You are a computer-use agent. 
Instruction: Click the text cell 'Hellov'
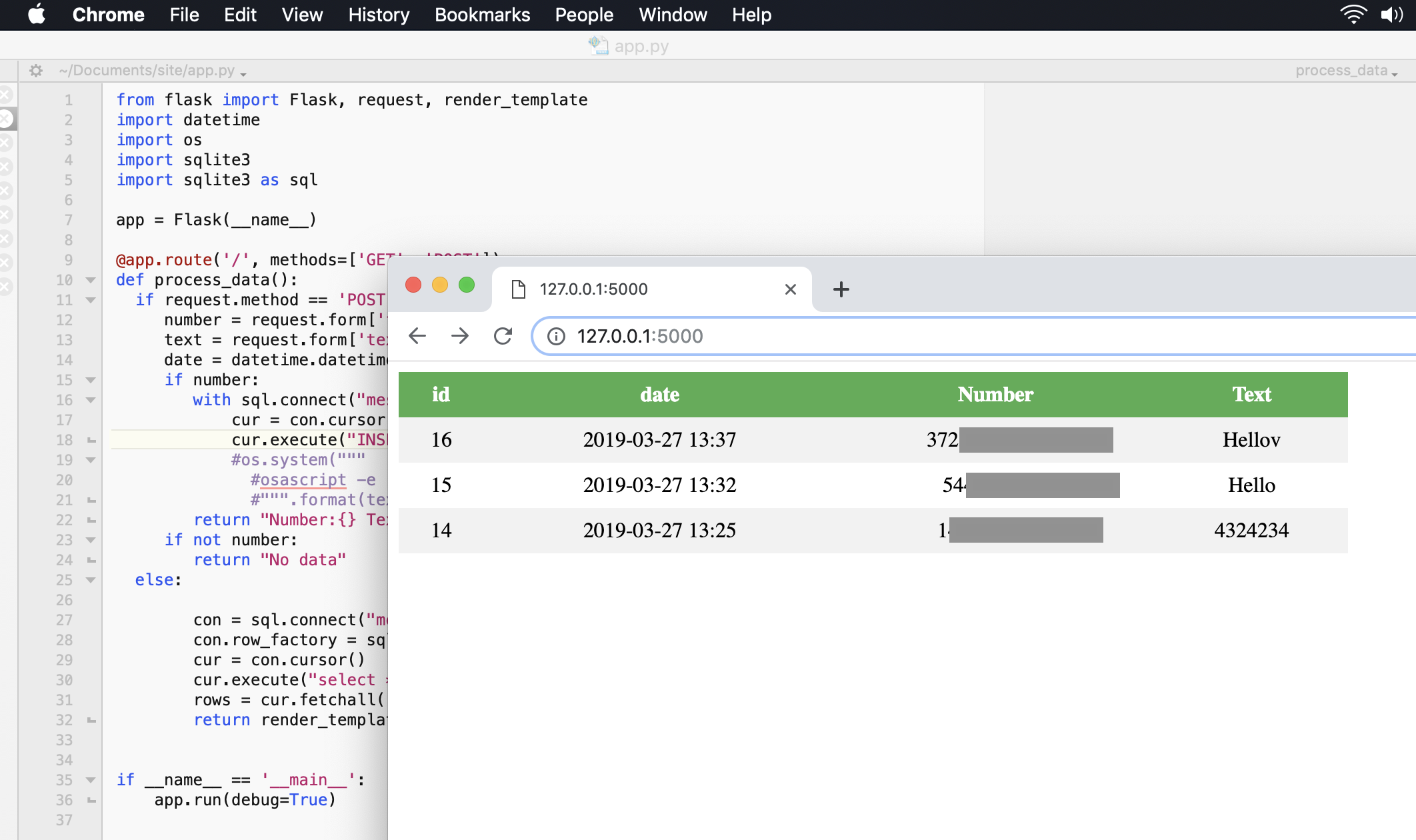point(1251,440)
